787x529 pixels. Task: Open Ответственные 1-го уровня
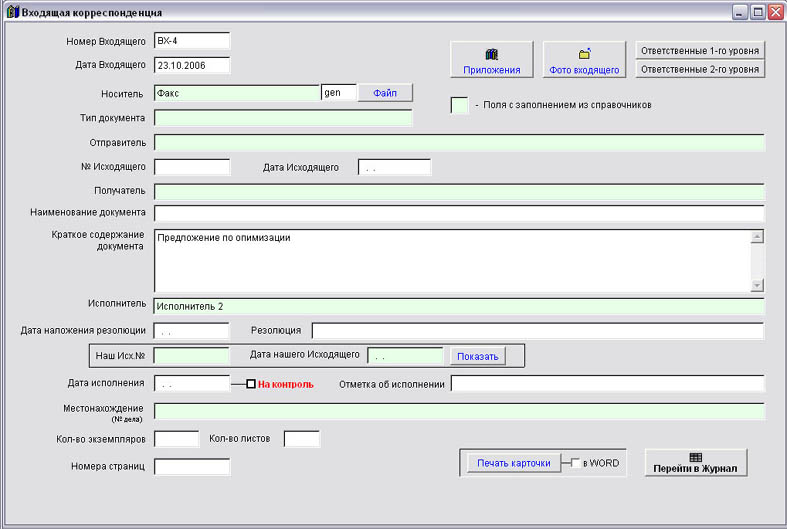click(700, 51)
